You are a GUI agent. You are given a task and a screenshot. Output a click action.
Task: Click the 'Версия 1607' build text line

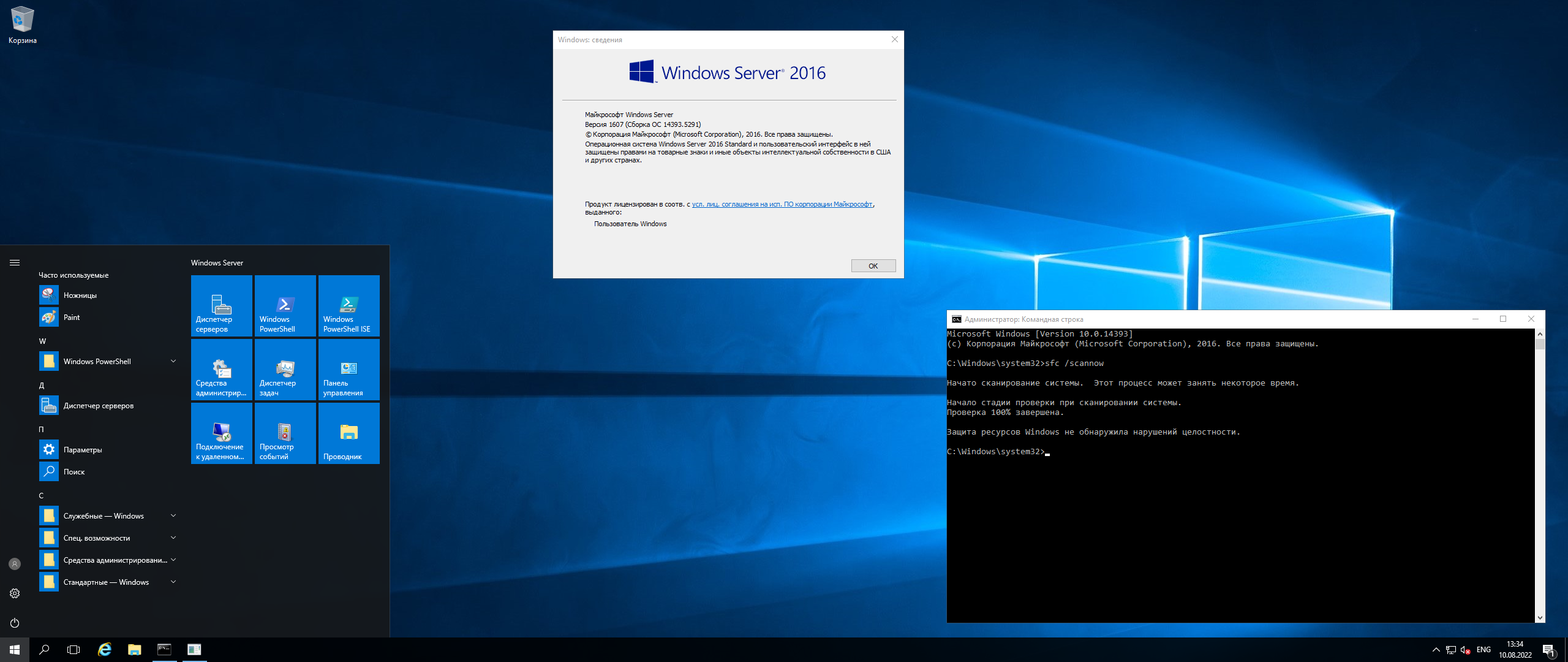point(643,124)
